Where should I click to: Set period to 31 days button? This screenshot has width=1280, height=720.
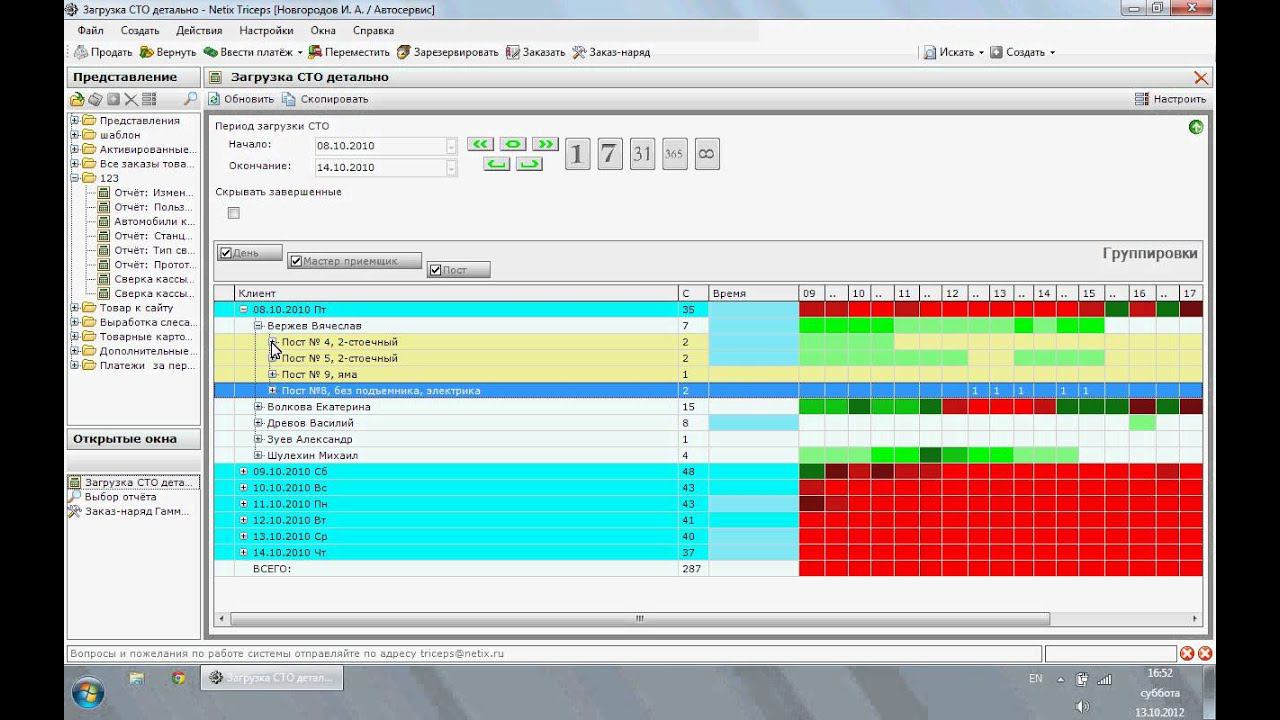pos(642,153)
